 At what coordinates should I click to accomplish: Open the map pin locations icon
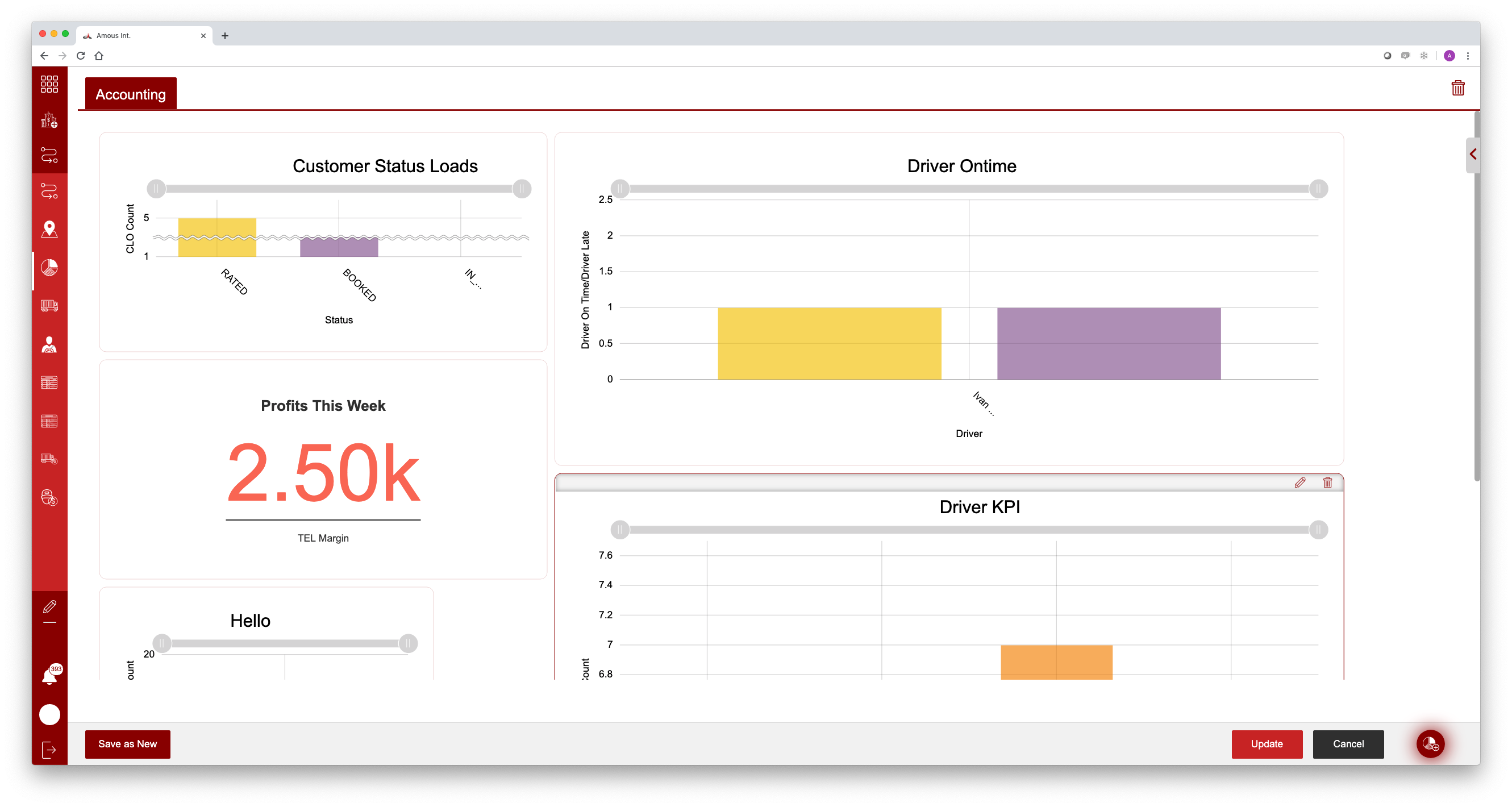pos(49,229)
